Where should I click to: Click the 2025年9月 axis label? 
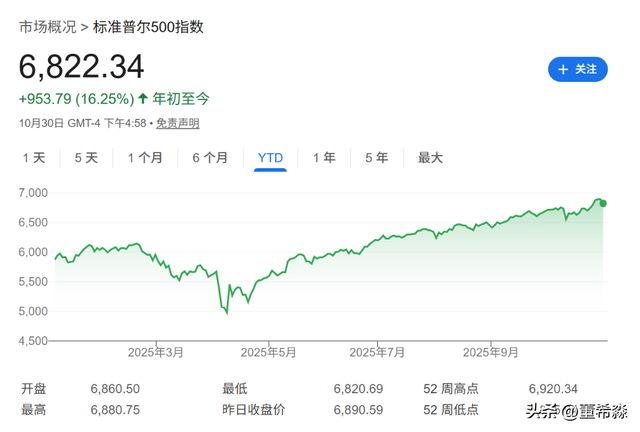(x=490, y=352)
